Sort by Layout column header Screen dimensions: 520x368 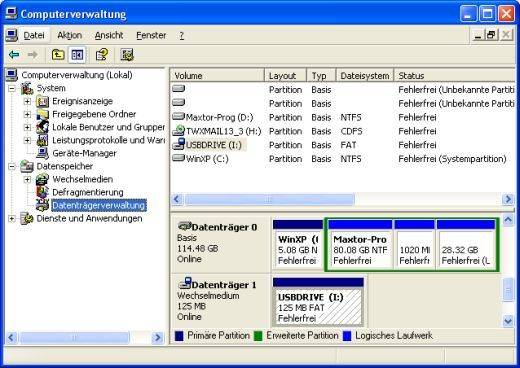click(286, 76)
